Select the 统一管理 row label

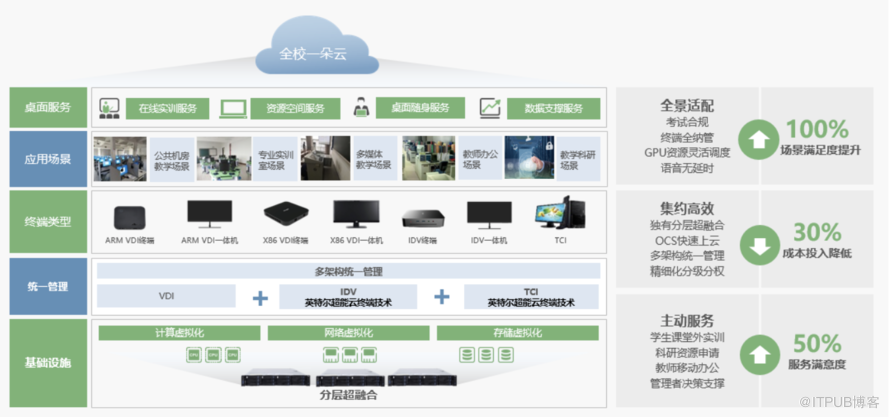[x=48, y=287]
